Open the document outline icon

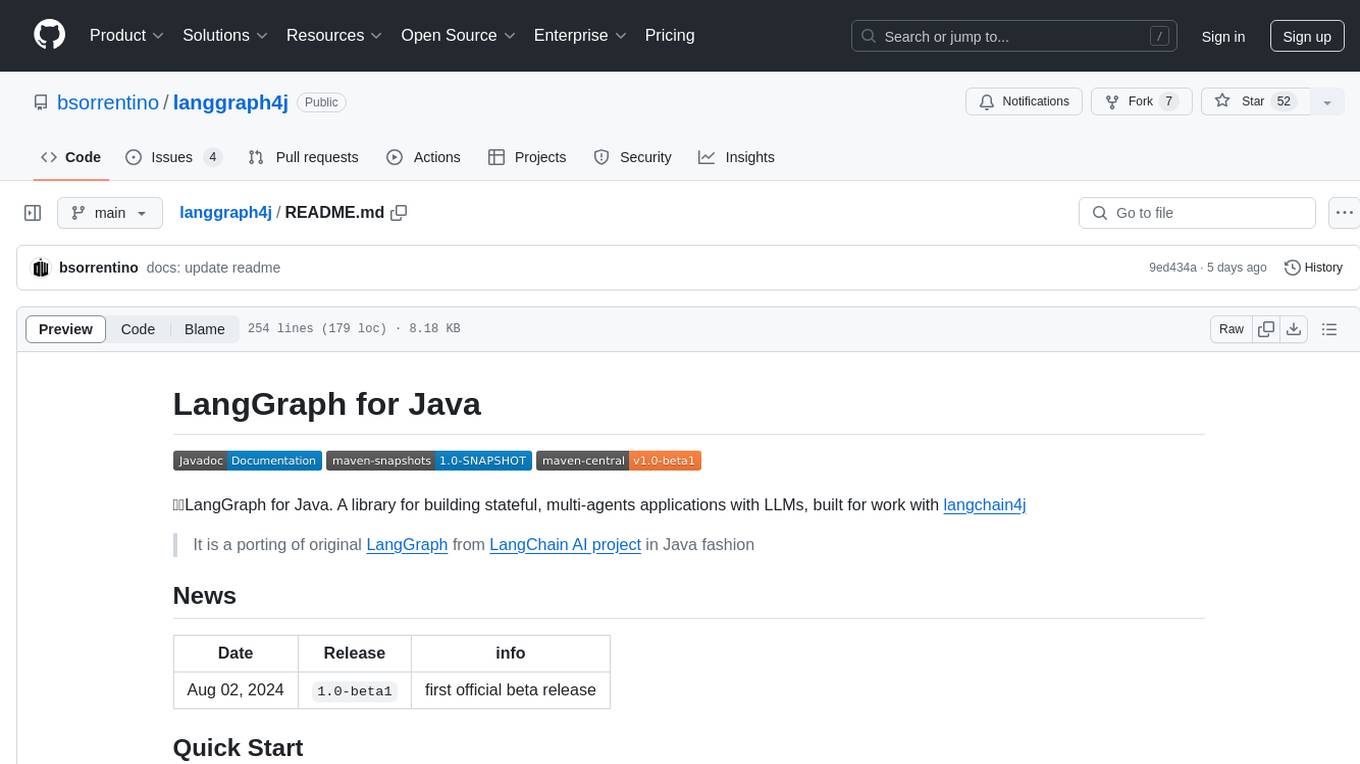tap(1329, 329)
